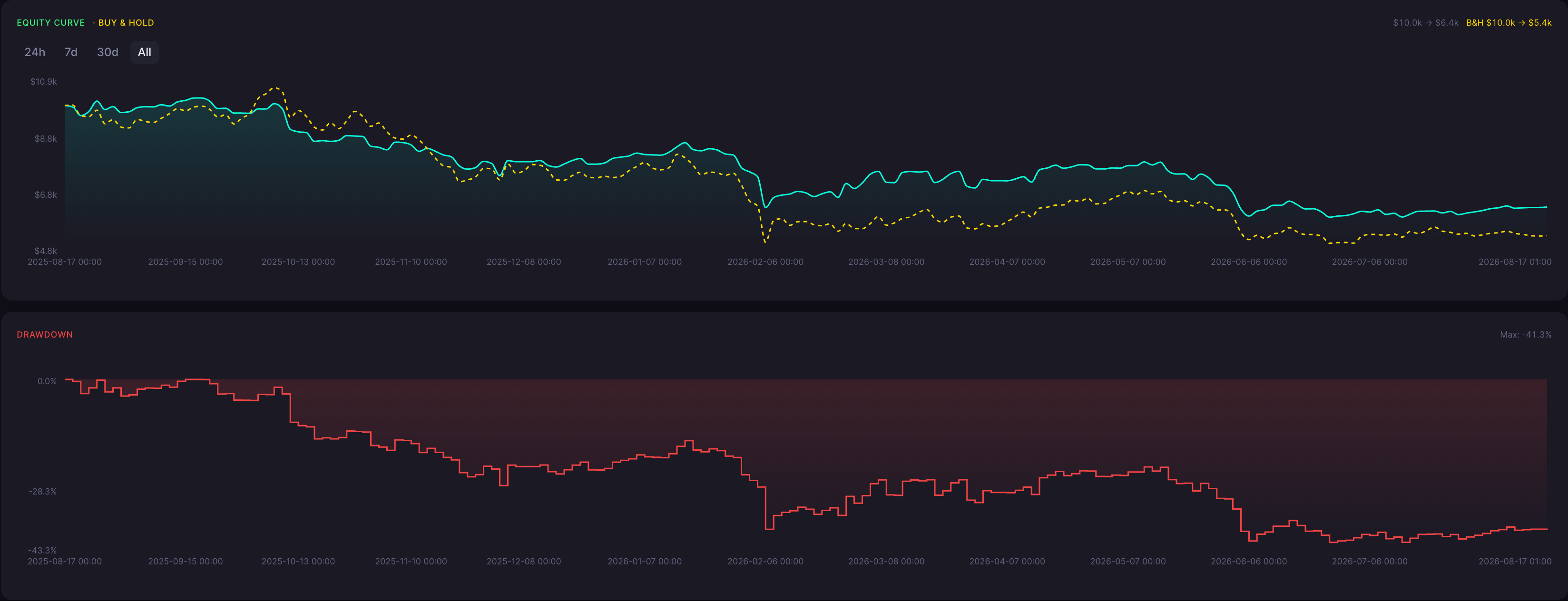Click 2025-11-10 00:00 on the drawdown chart axis

click(x=411, y=562)
